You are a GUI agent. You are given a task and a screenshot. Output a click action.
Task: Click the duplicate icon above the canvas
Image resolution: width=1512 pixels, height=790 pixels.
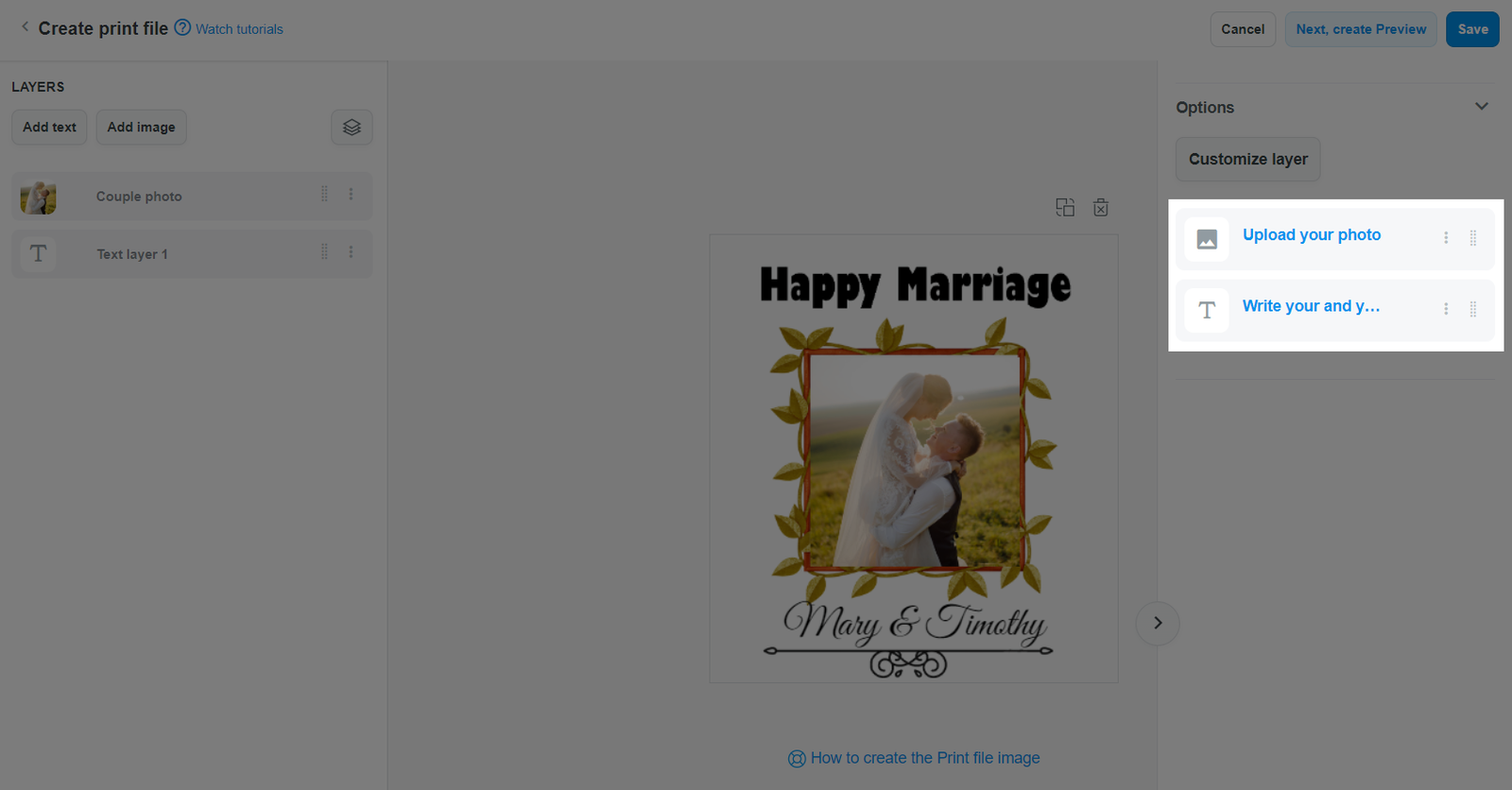(1065, 207)
